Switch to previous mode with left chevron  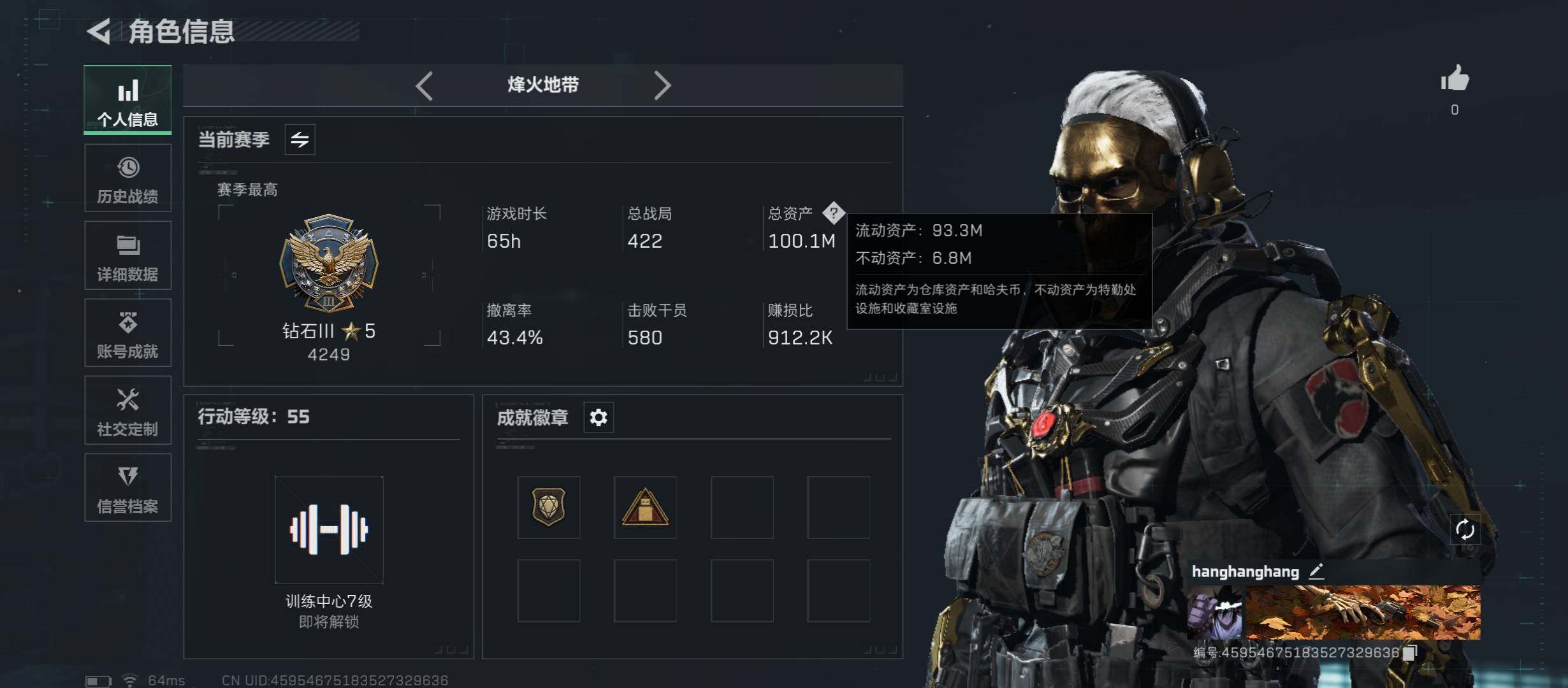point(425,85)
